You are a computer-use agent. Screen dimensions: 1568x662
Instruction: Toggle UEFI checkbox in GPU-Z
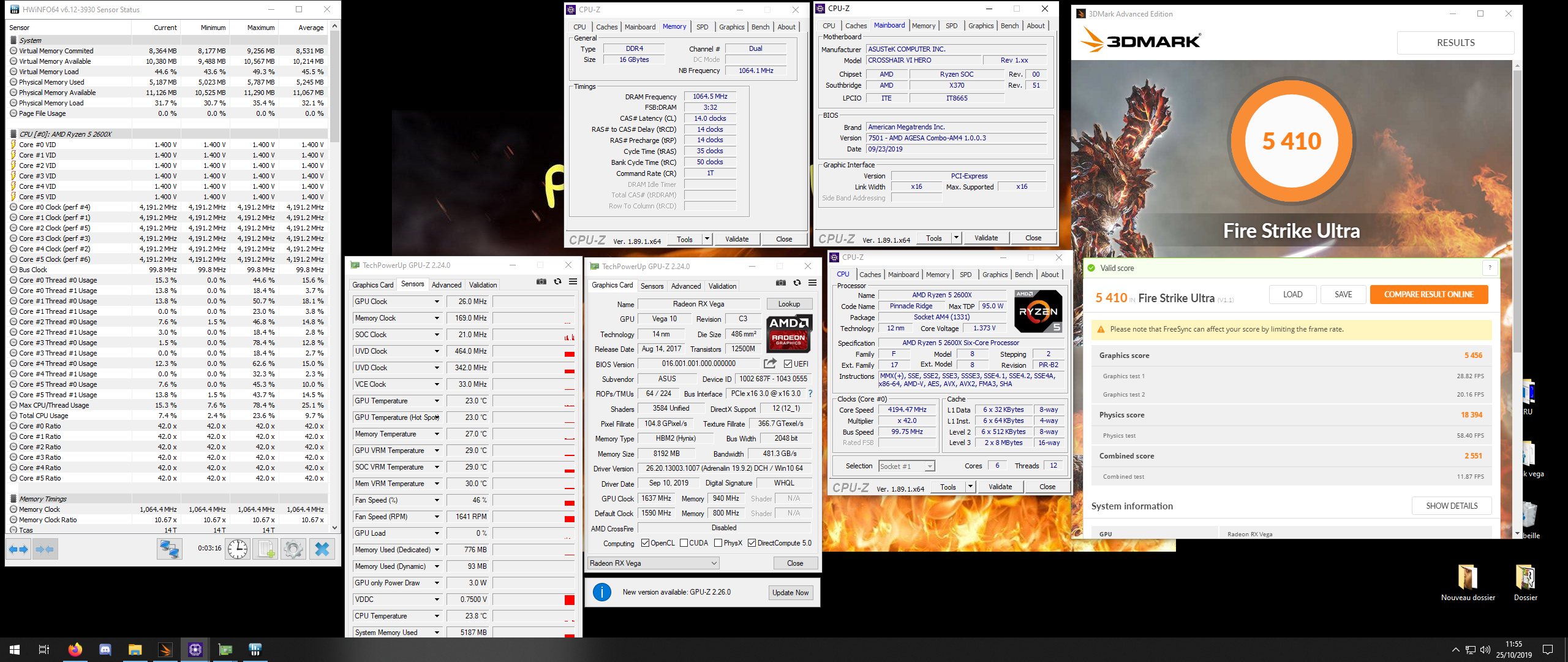pyautogui.click(x=788, y=364)
